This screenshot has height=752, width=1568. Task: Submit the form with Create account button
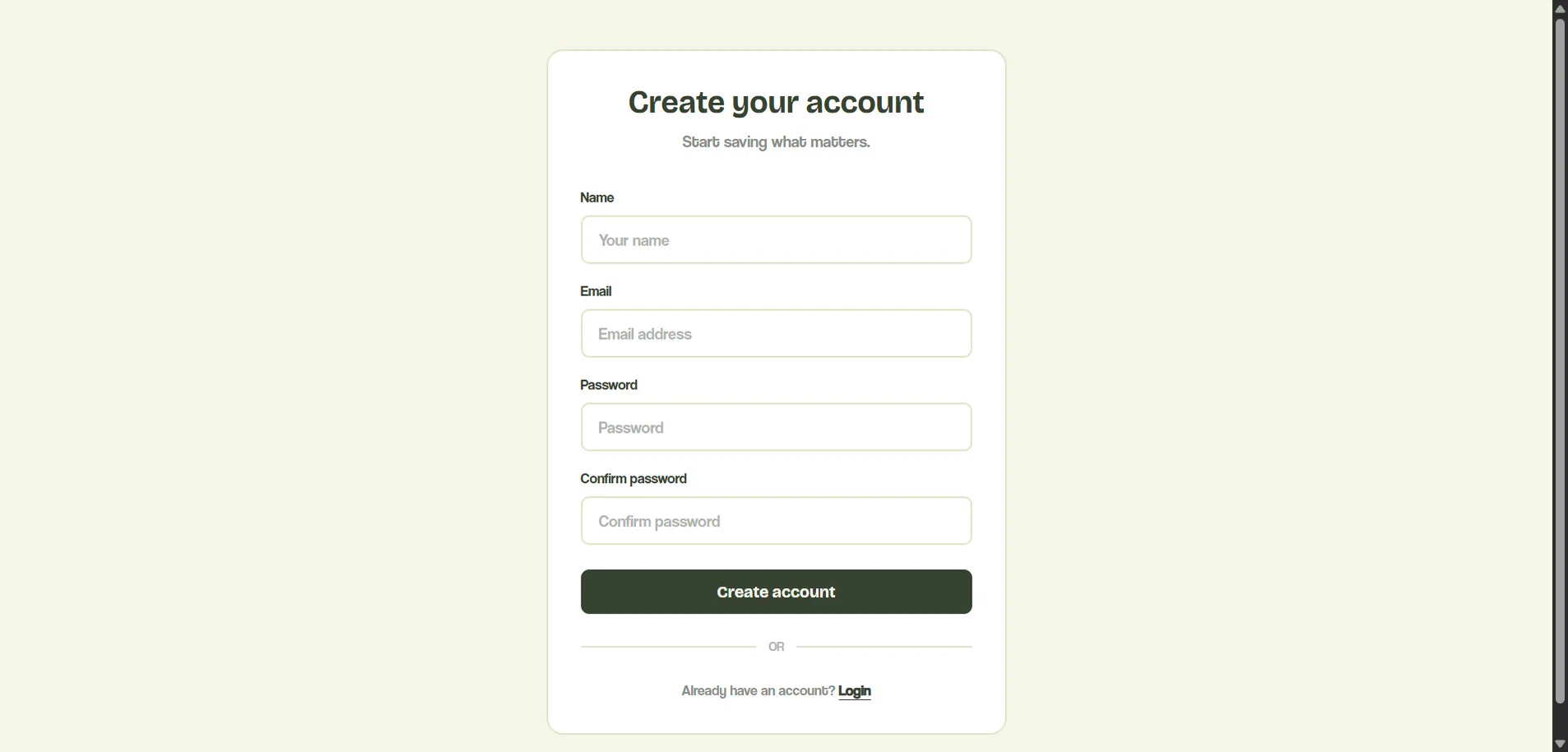coord(776,592)
